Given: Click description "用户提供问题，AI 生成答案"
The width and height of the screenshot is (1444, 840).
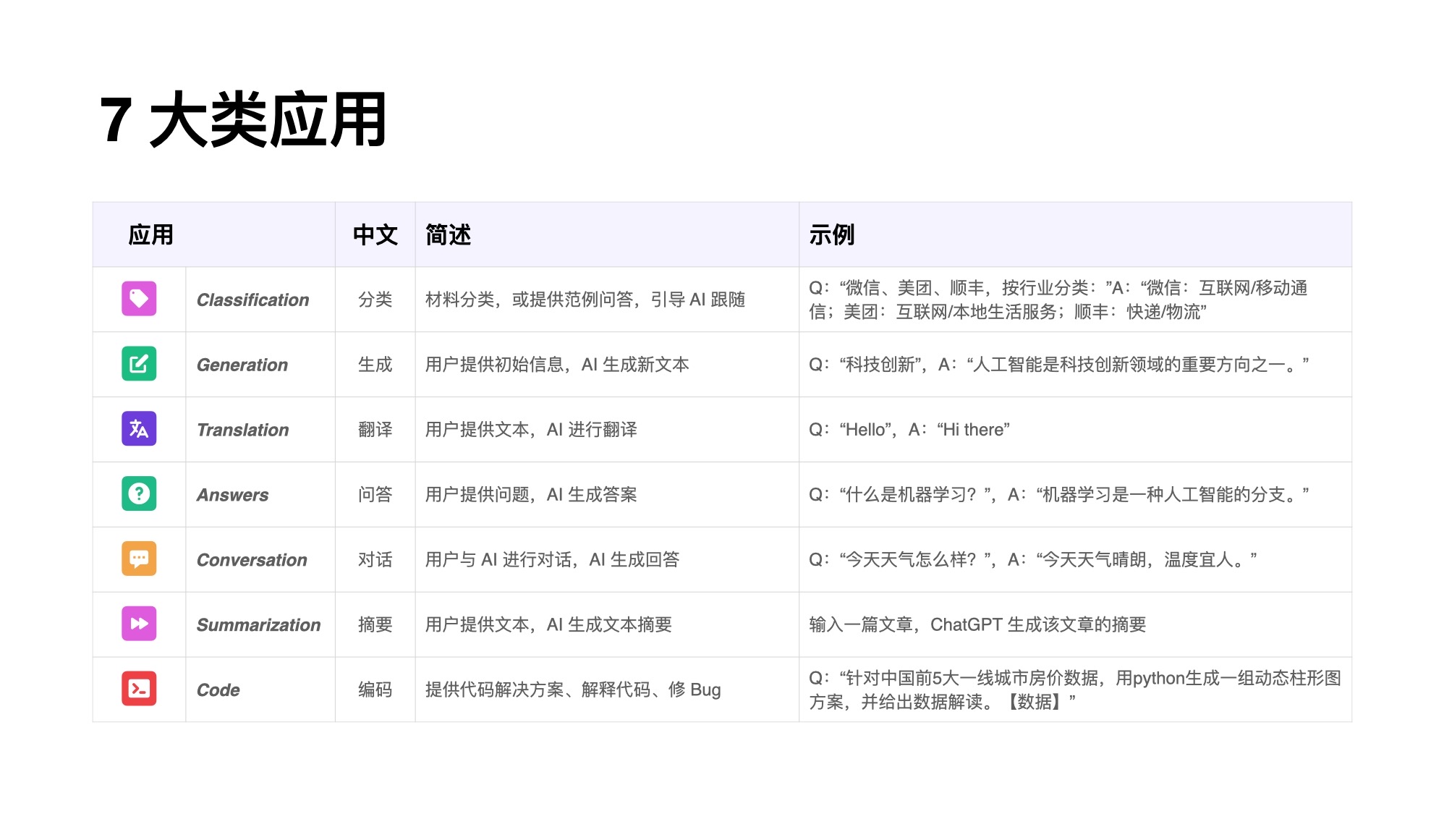Looking at the screenshot, I should point(531,495).
